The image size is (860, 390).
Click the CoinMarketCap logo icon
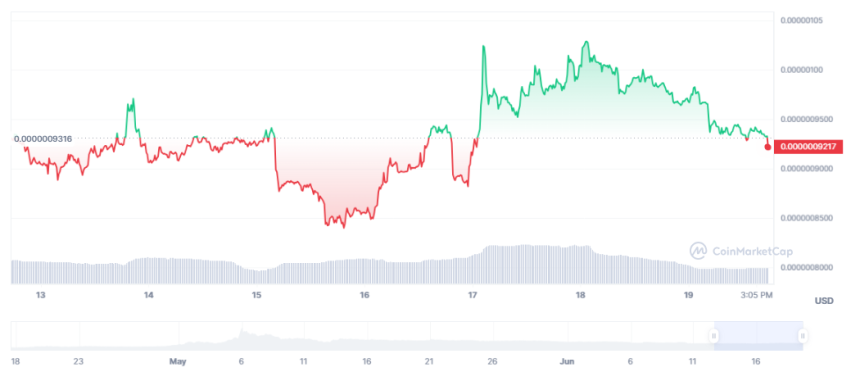click(x=698, y=251)
